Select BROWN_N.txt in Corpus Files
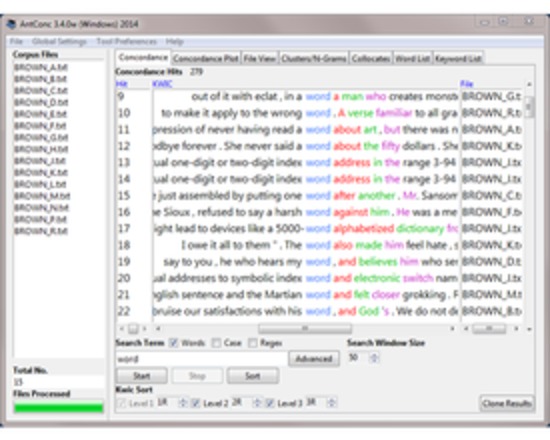Image resolution: width=550 pixels, height=440 pixels. (41, 208)
